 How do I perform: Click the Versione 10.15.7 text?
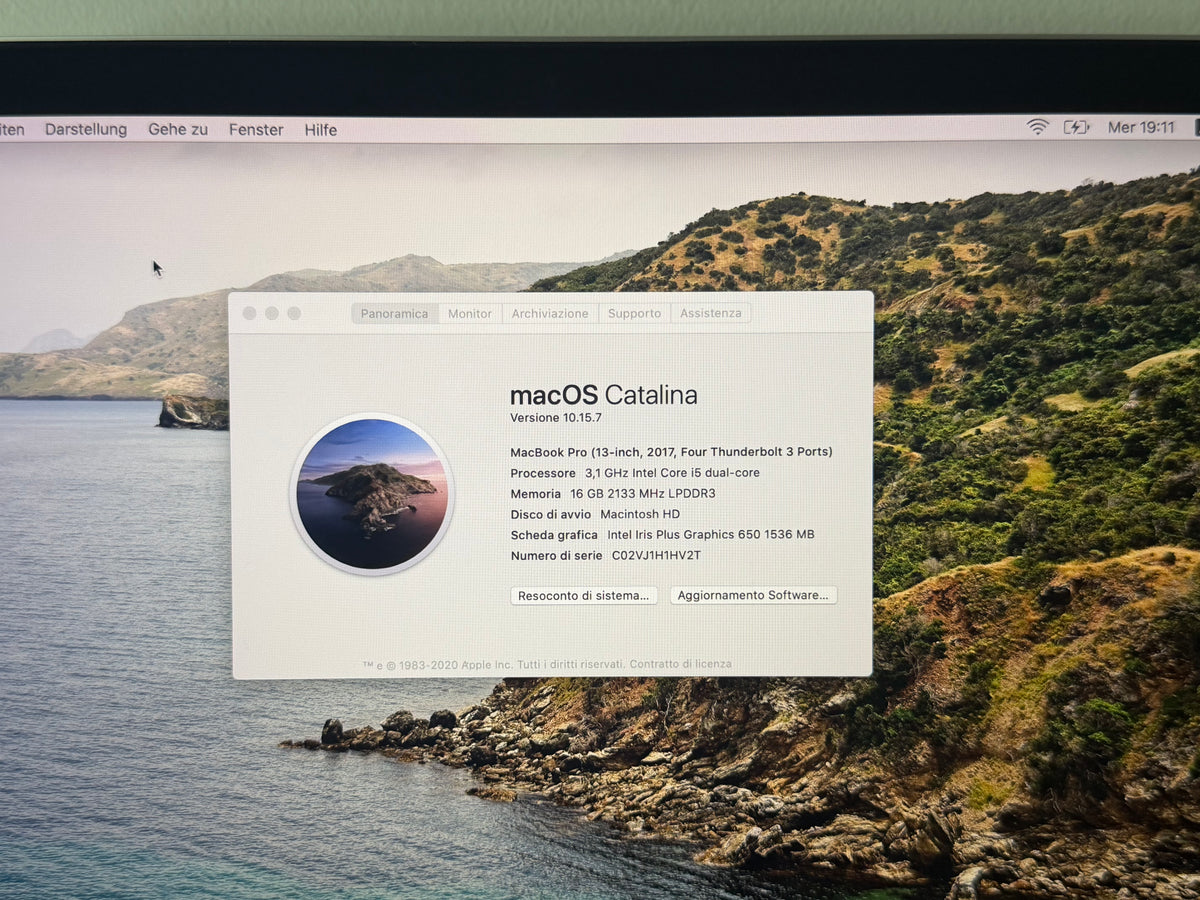tap(556, 418)
